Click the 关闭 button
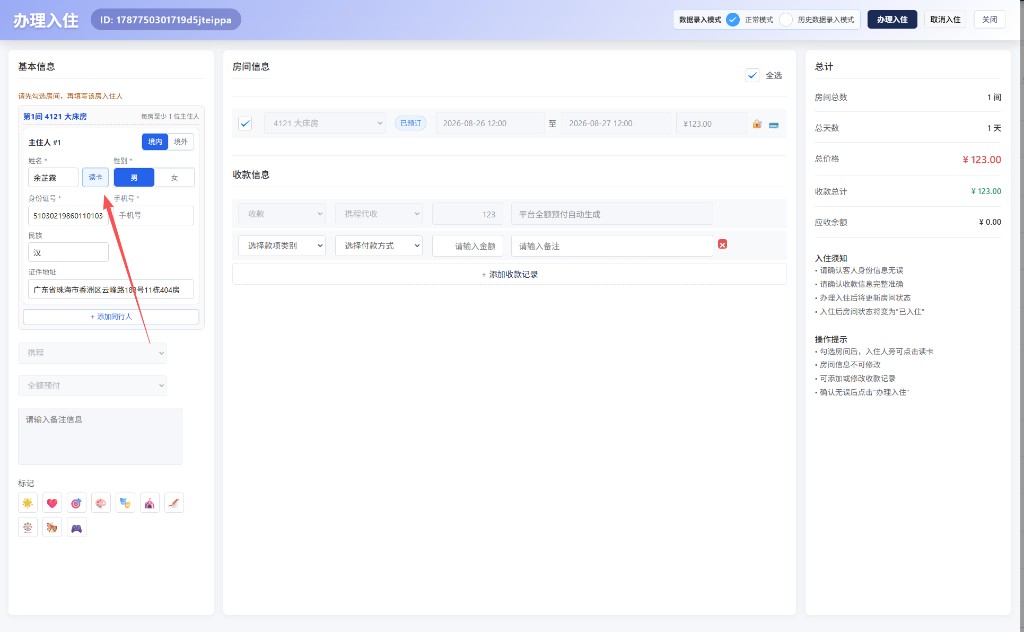The width and height of the screenshot is (1024, 632). point(989,20)
